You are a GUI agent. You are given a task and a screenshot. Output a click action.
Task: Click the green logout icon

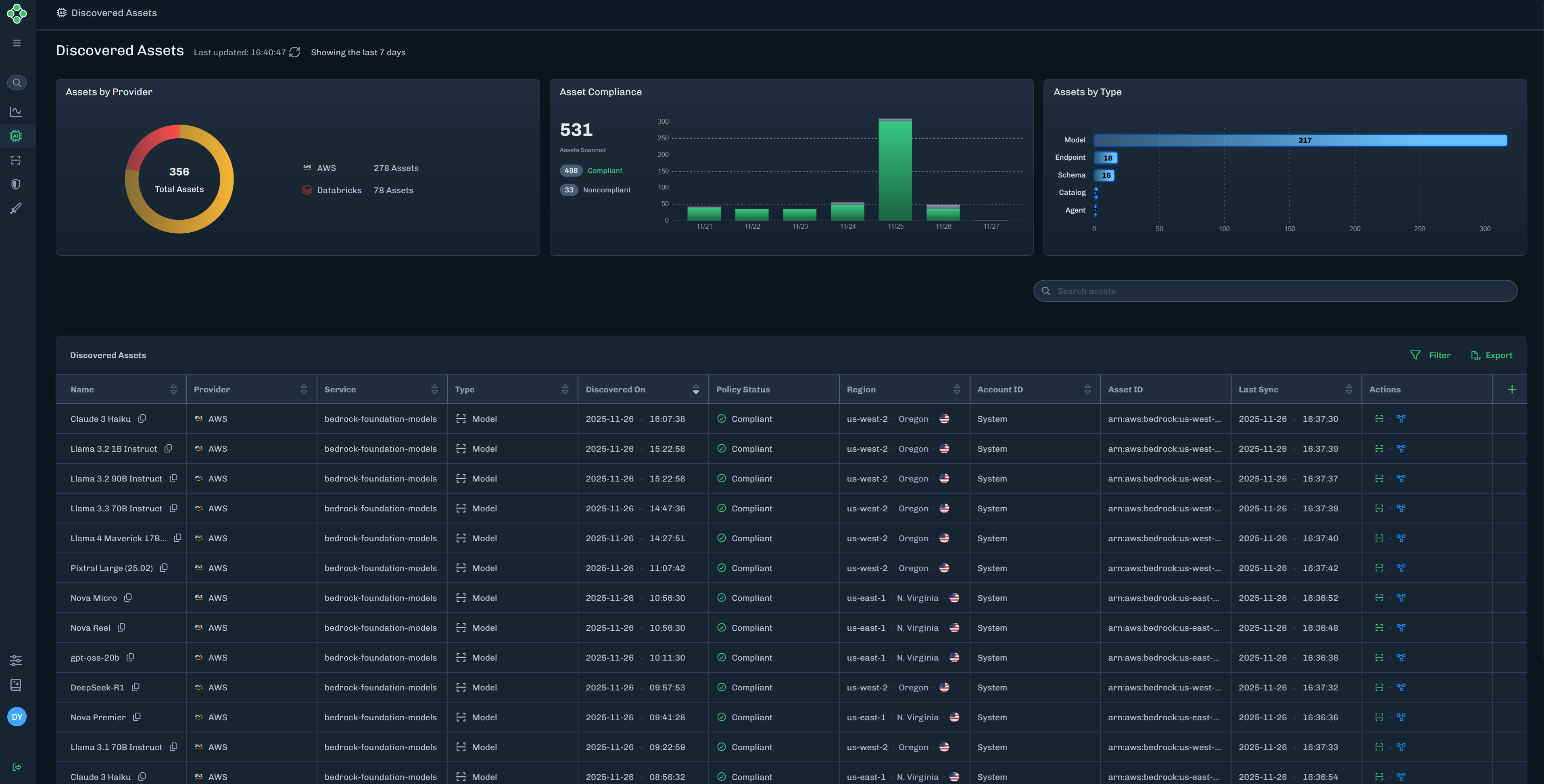(x=17, y=767)
